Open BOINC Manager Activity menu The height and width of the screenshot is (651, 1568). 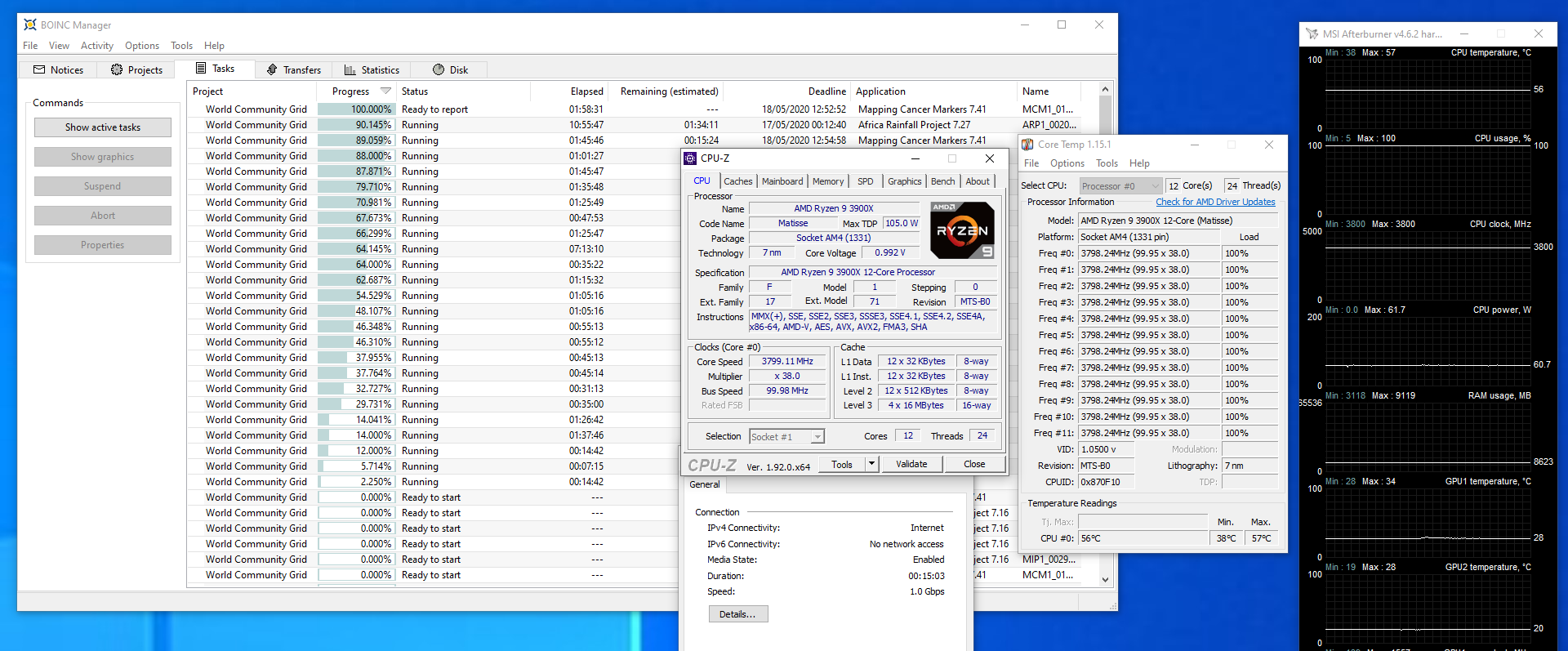[97, 46]
